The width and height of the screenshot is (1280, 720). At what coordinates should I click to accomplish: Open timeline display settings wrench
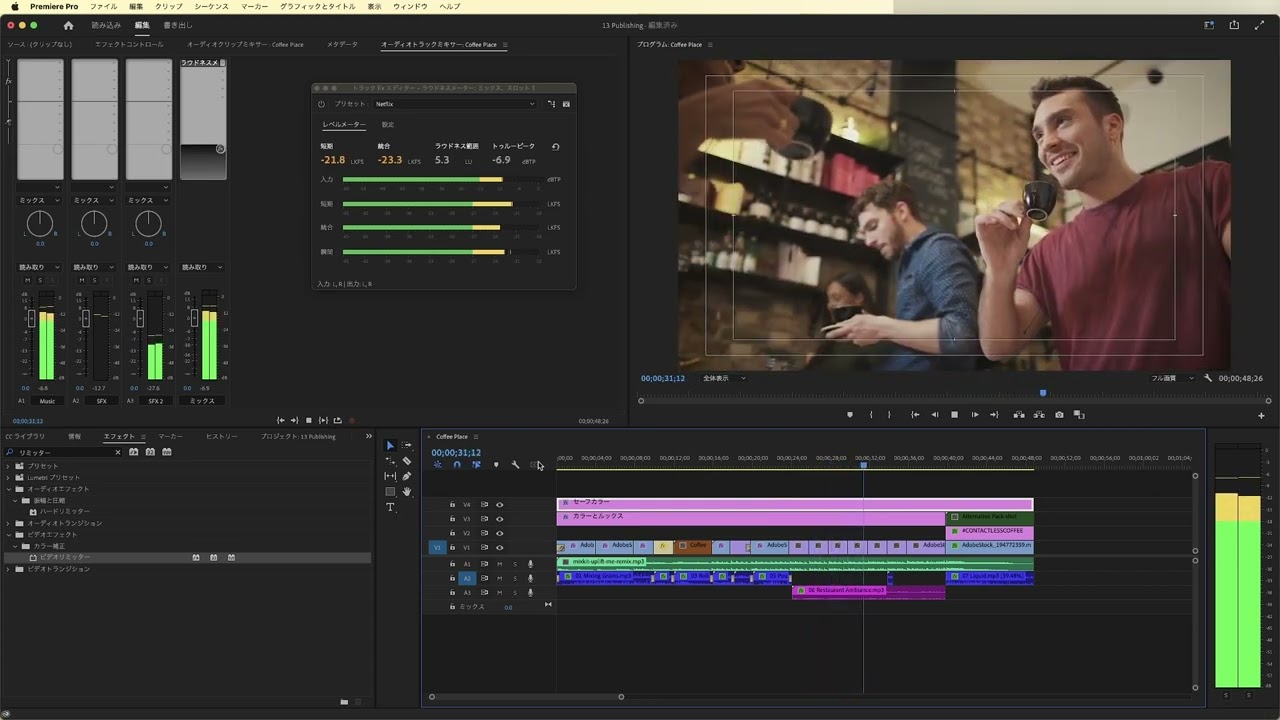pyautogui.click(x=515, y=465)
